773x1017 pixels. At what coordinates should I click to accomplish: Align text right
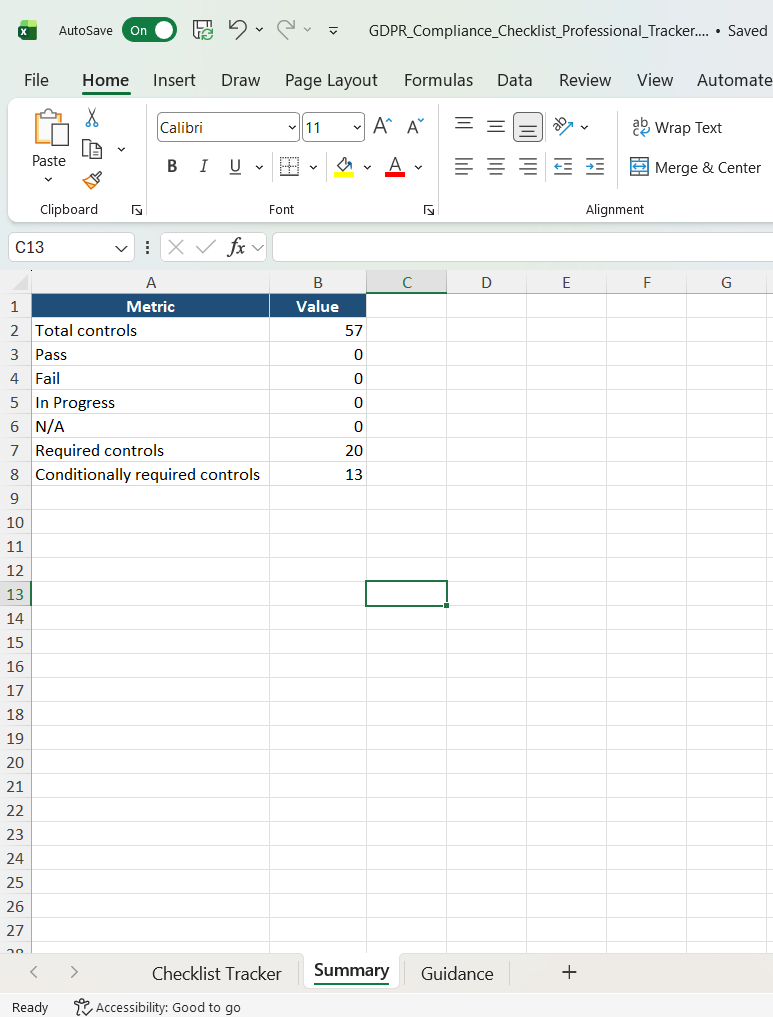pos(528,167)
